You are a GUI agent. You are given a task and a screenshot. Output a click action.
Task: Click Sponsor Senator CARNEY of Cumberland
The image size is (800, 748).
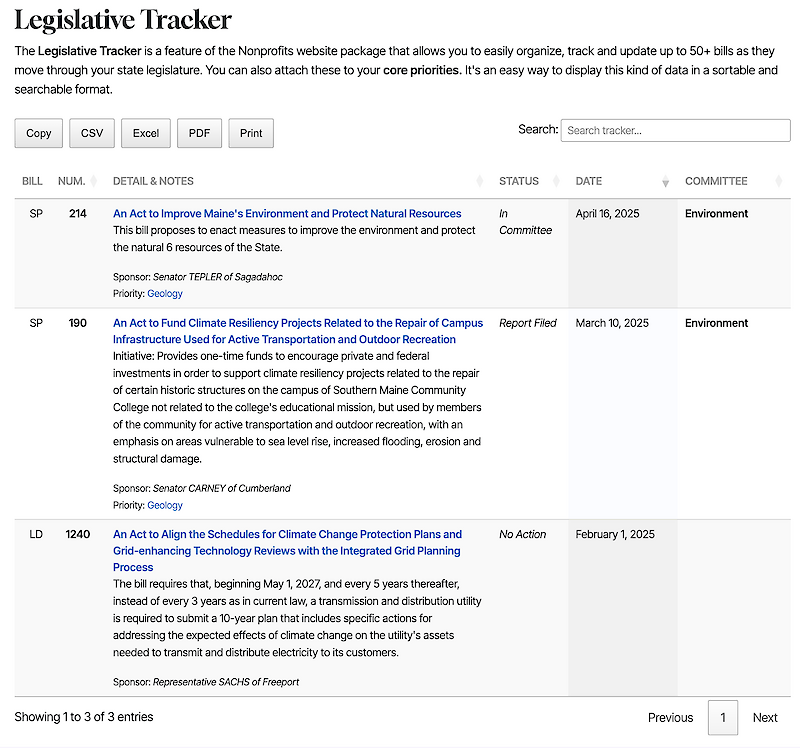202,488
